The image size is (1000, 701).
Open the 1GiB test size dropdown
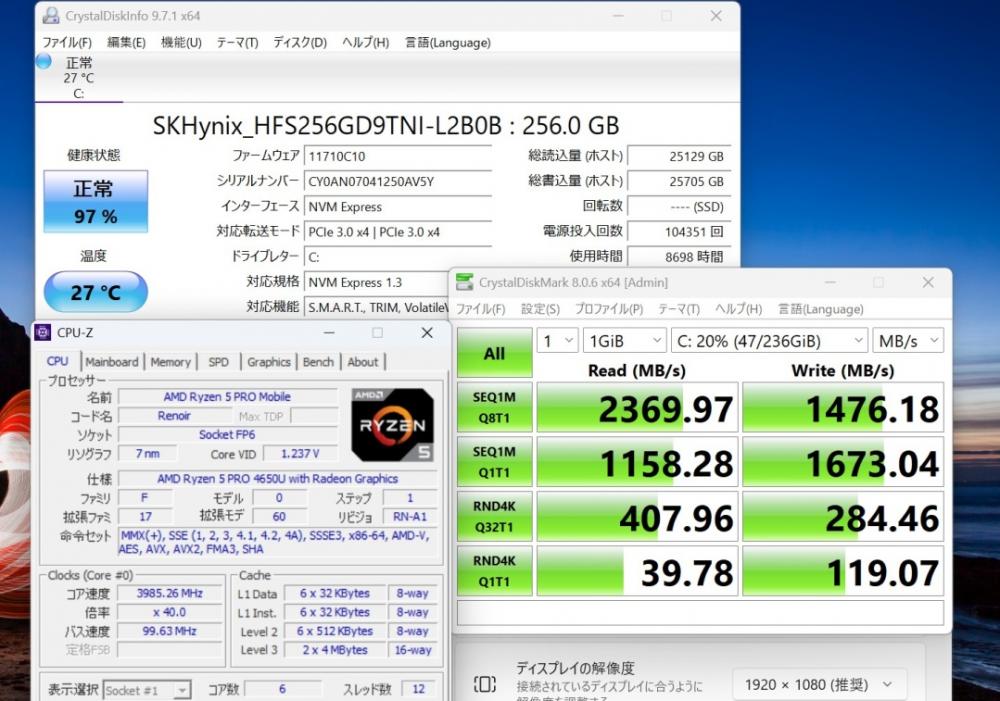click(624, 341)
